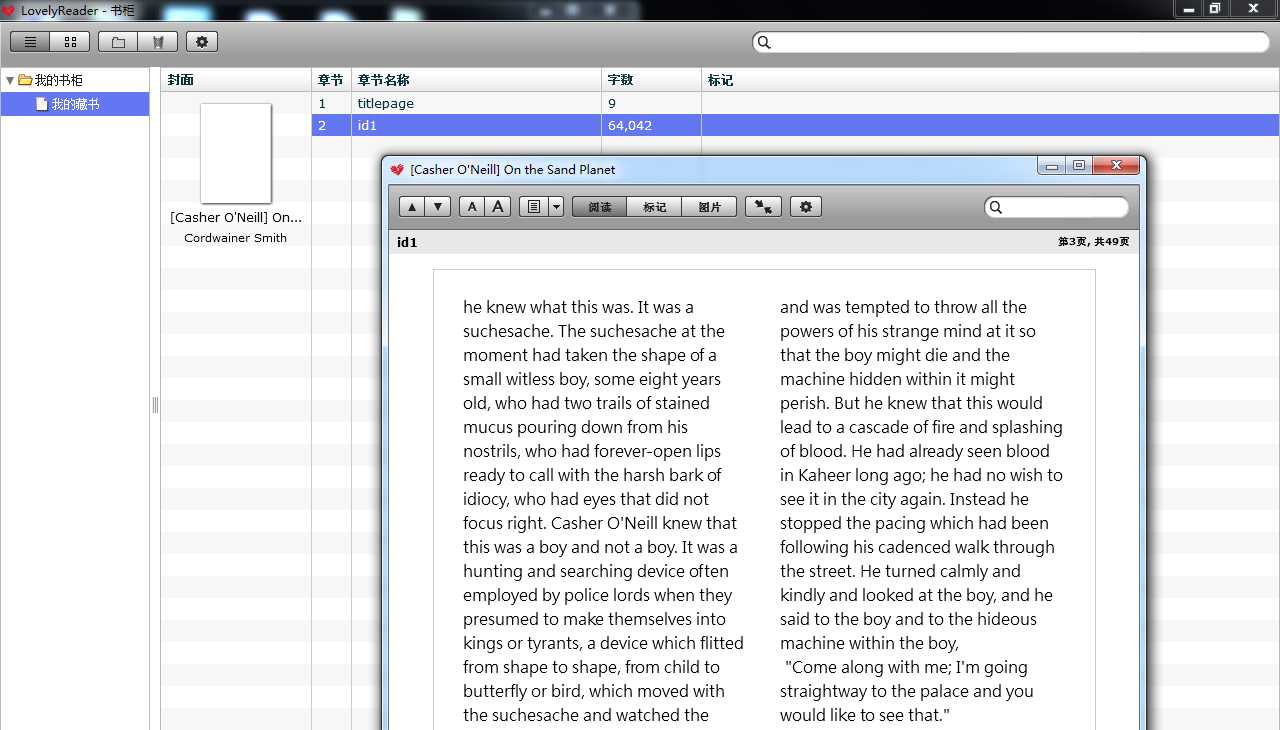Restore the LovelyReader main window
Screen dimensions: 1280x730
click(1215, 8)
